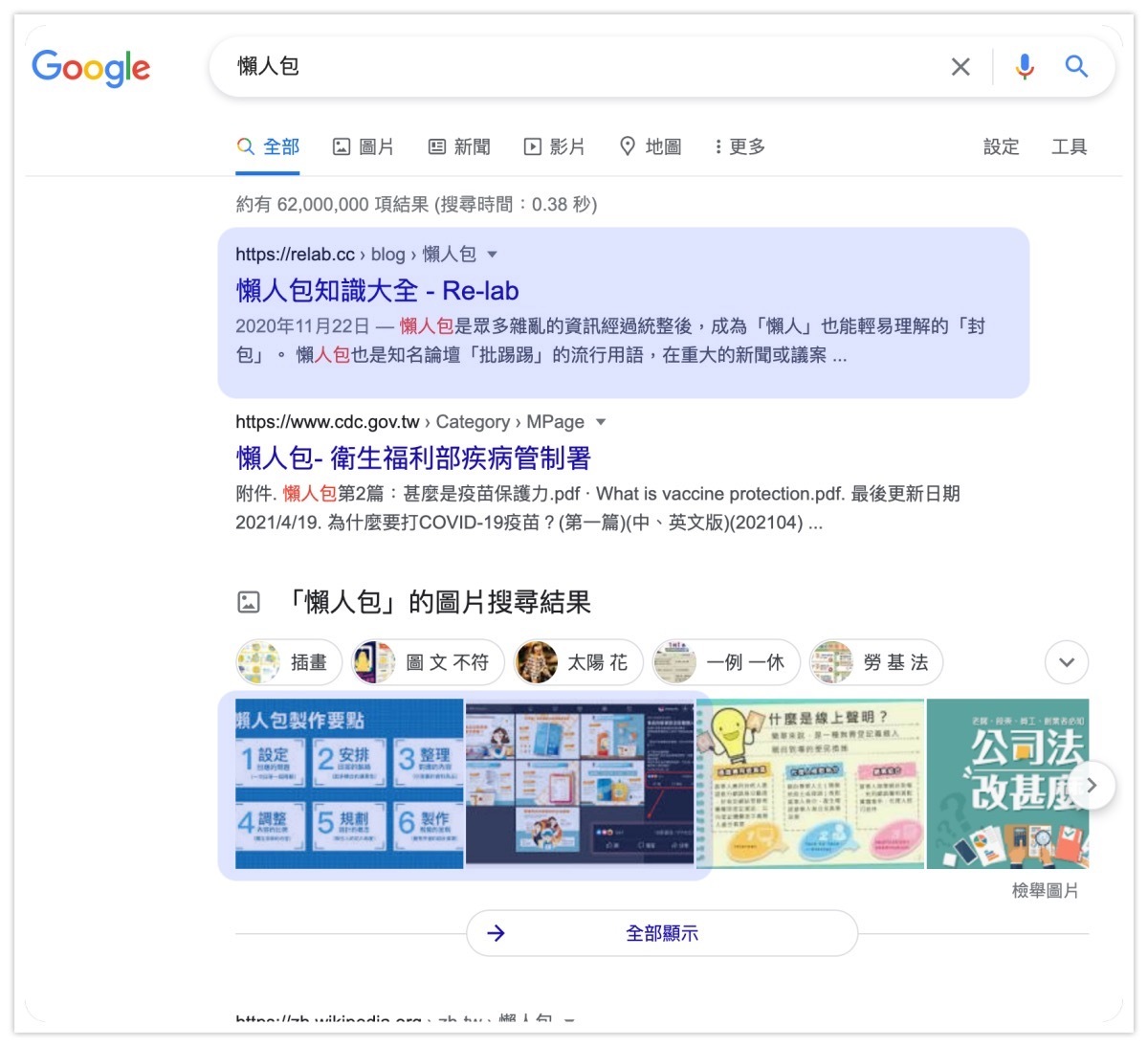
Task: Expand the chevron next to the image filter chips
Action: [x=1066, y=662]
